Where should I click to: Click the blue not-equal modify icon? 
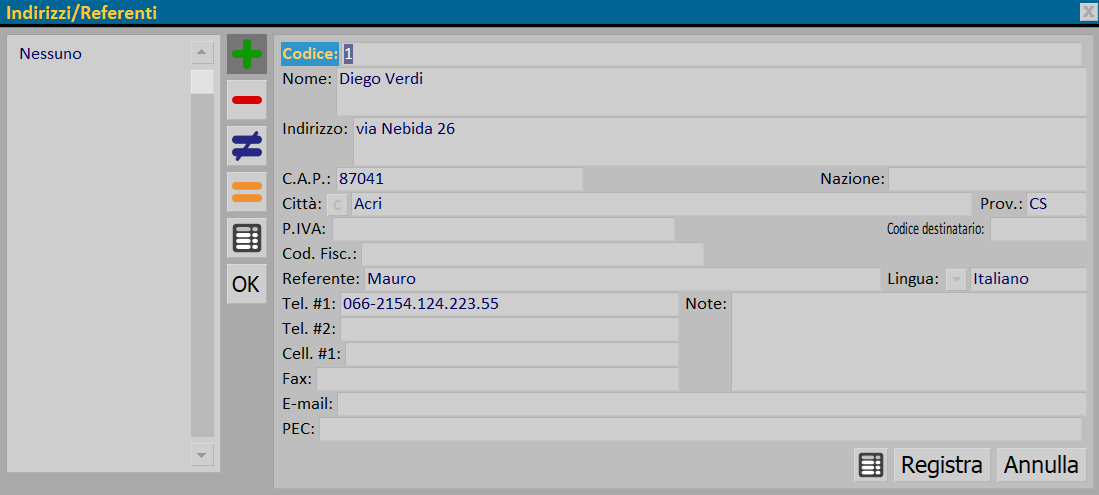click(246, 146)
